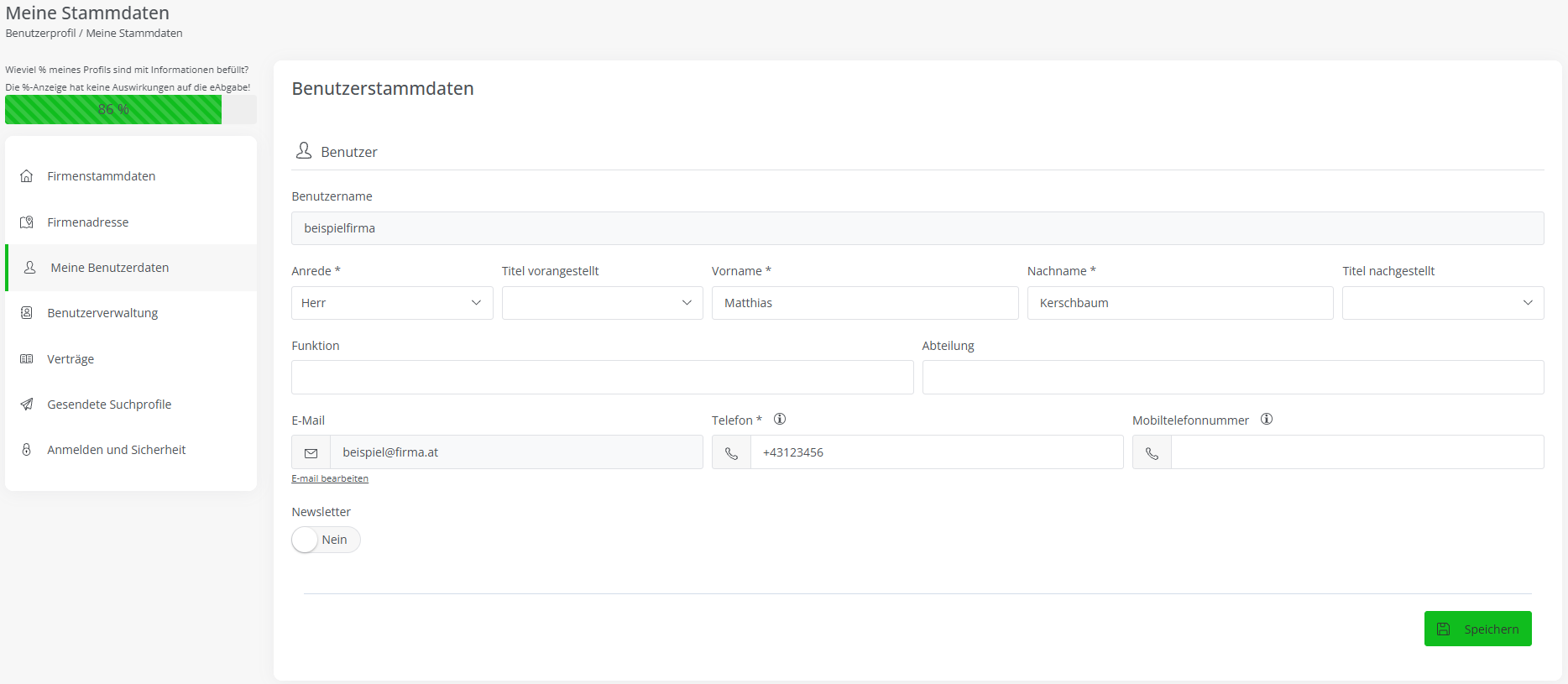This screenshot has height=684, width=1568.
Task: Click the Firmenadresse map icon
Action: 27,222
